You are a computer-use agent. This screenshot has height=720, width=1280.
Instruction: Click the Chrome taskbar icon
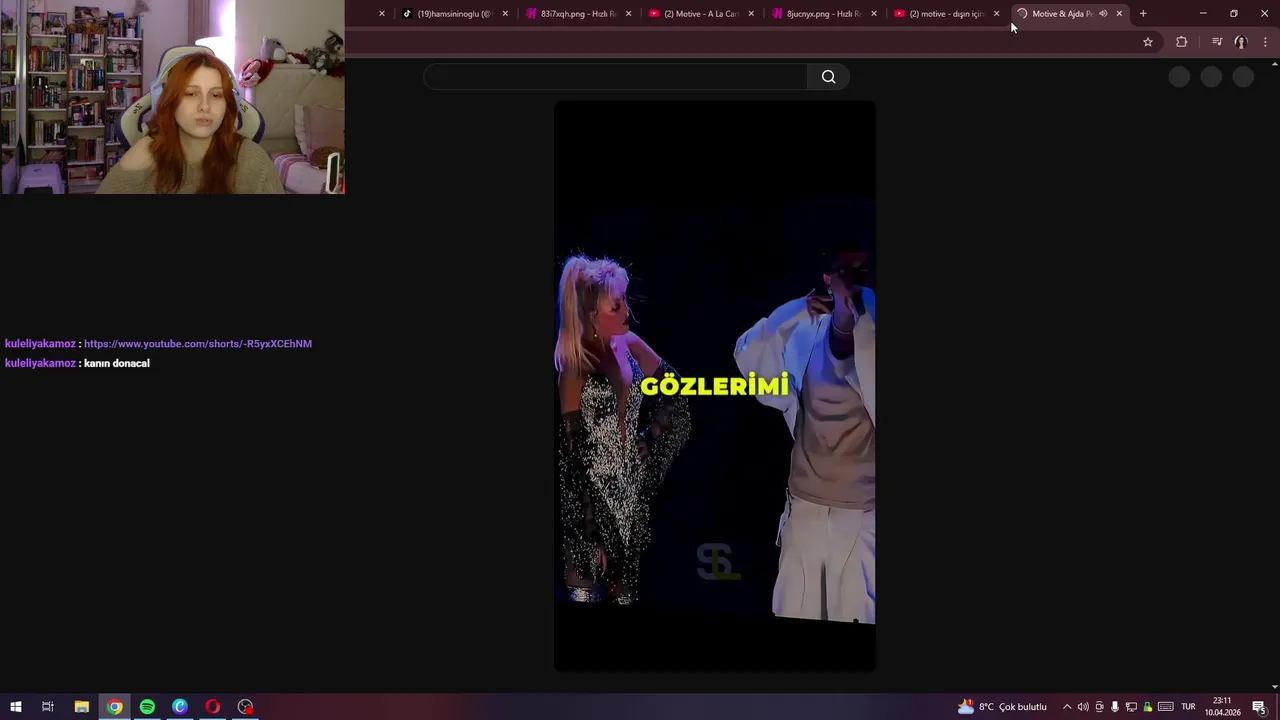tap(115, 707)
